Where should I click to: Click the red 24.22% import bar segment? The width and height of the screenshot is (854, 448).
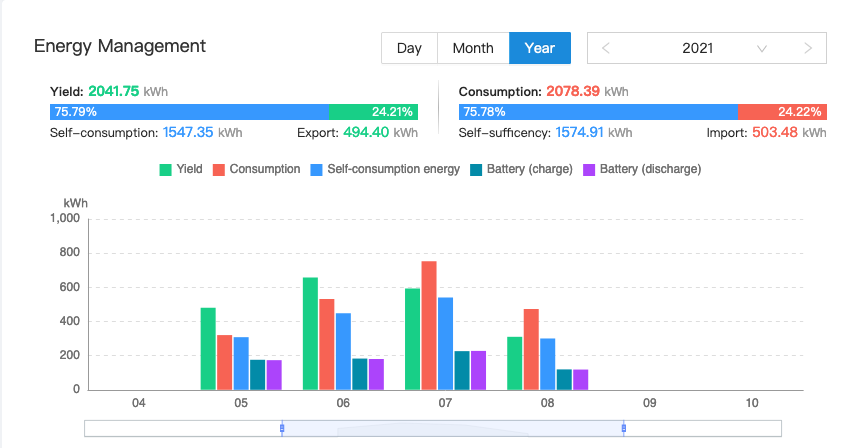point(782,112)
